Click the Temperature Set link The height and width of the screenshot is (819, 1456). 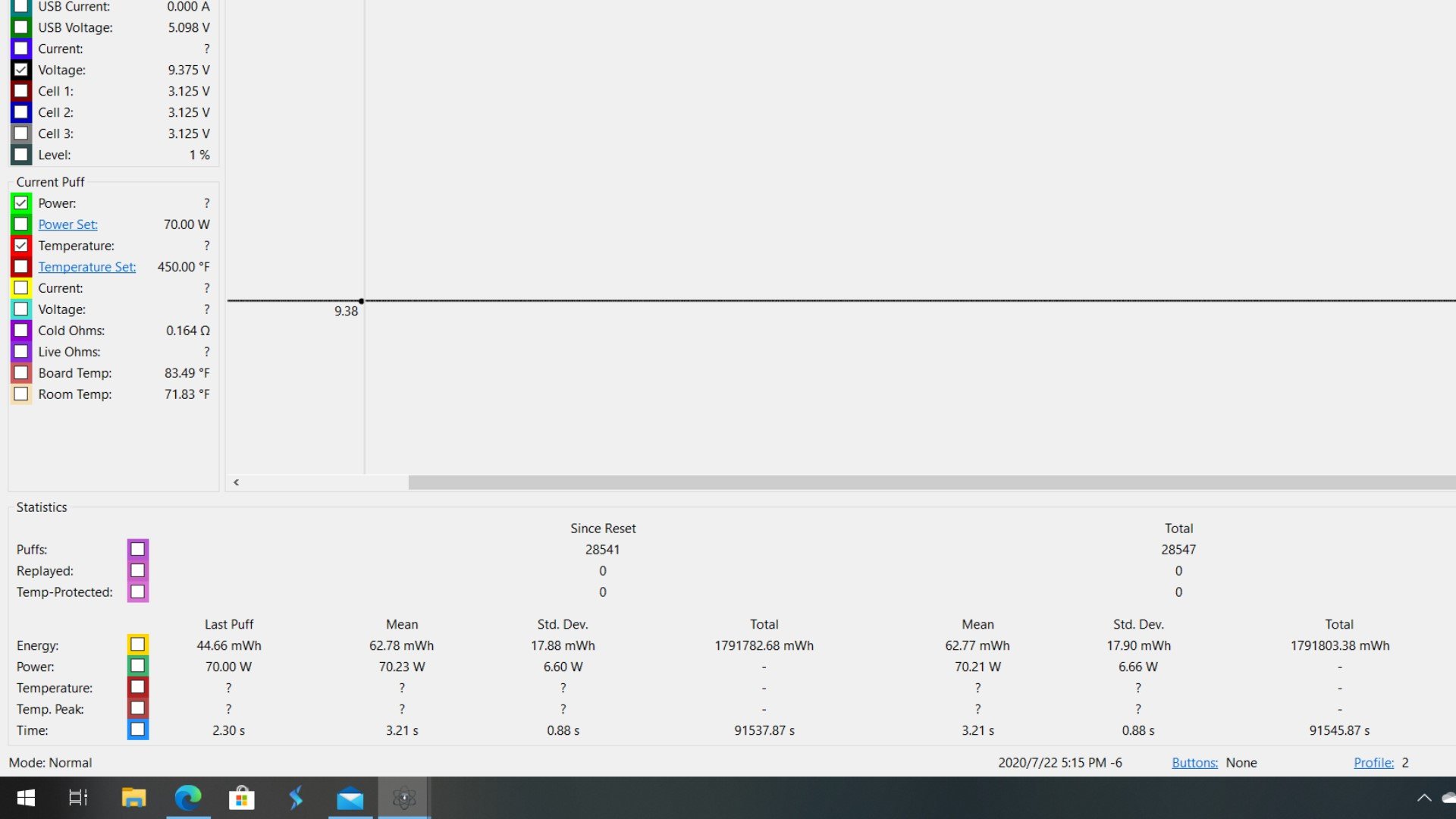tap(86, 267)
